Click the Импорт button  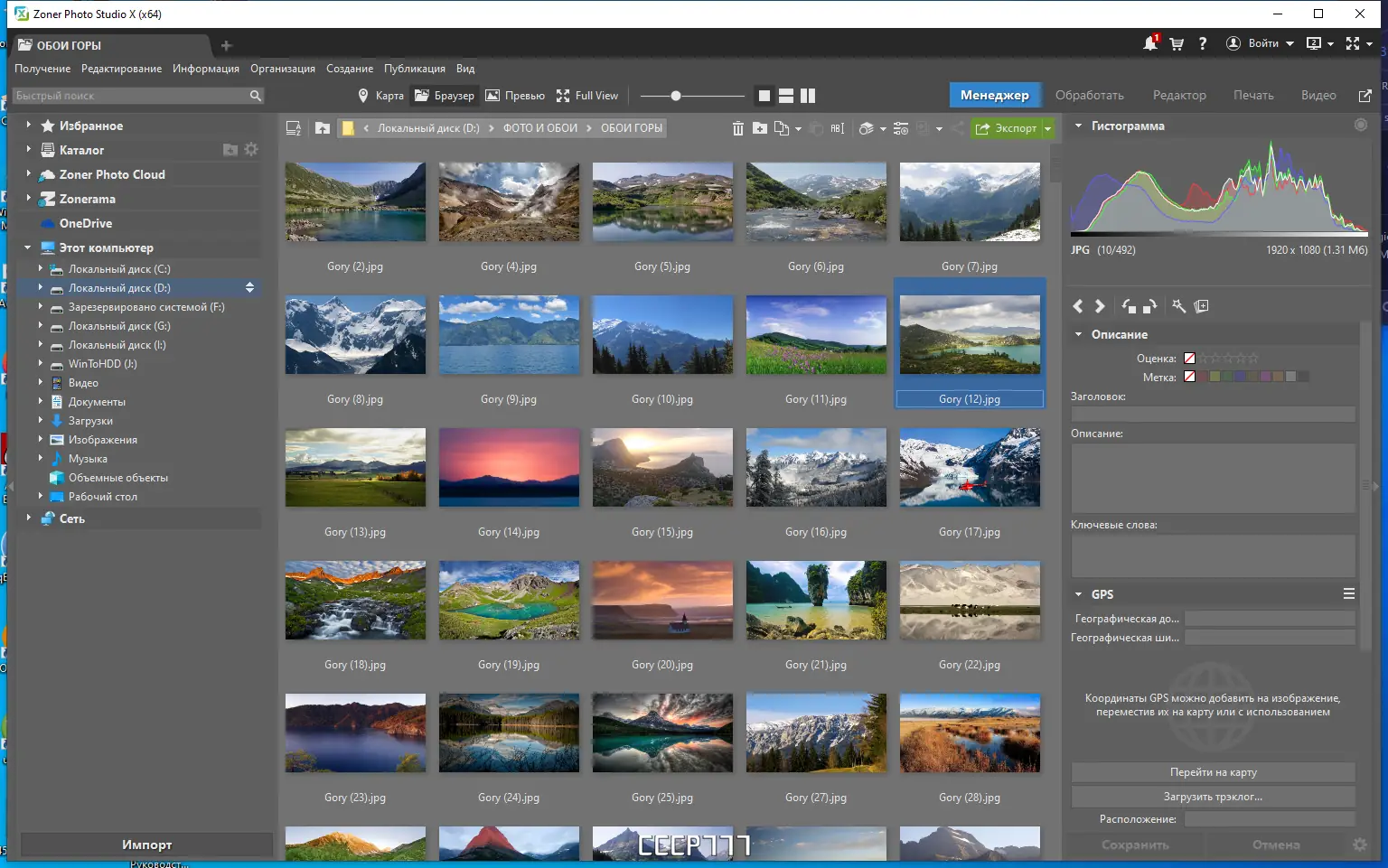pyautogui.click(x=147, y=844)
